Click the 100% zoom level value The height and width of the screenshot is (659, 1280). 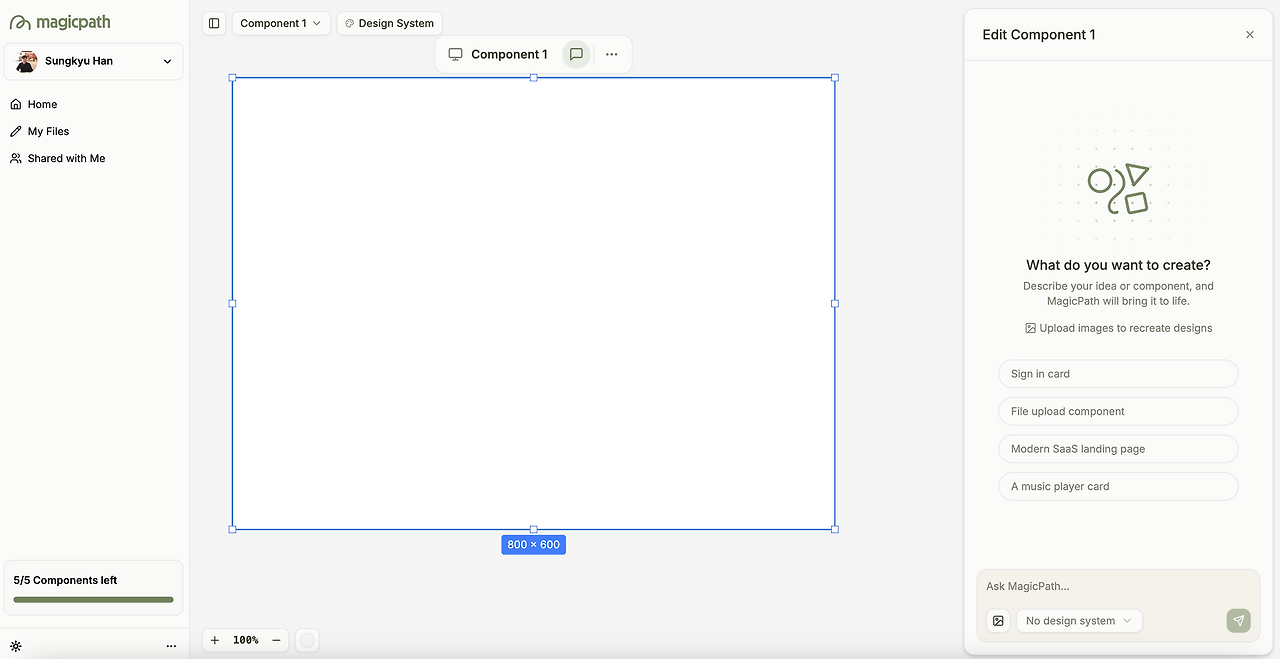[246, 640]
